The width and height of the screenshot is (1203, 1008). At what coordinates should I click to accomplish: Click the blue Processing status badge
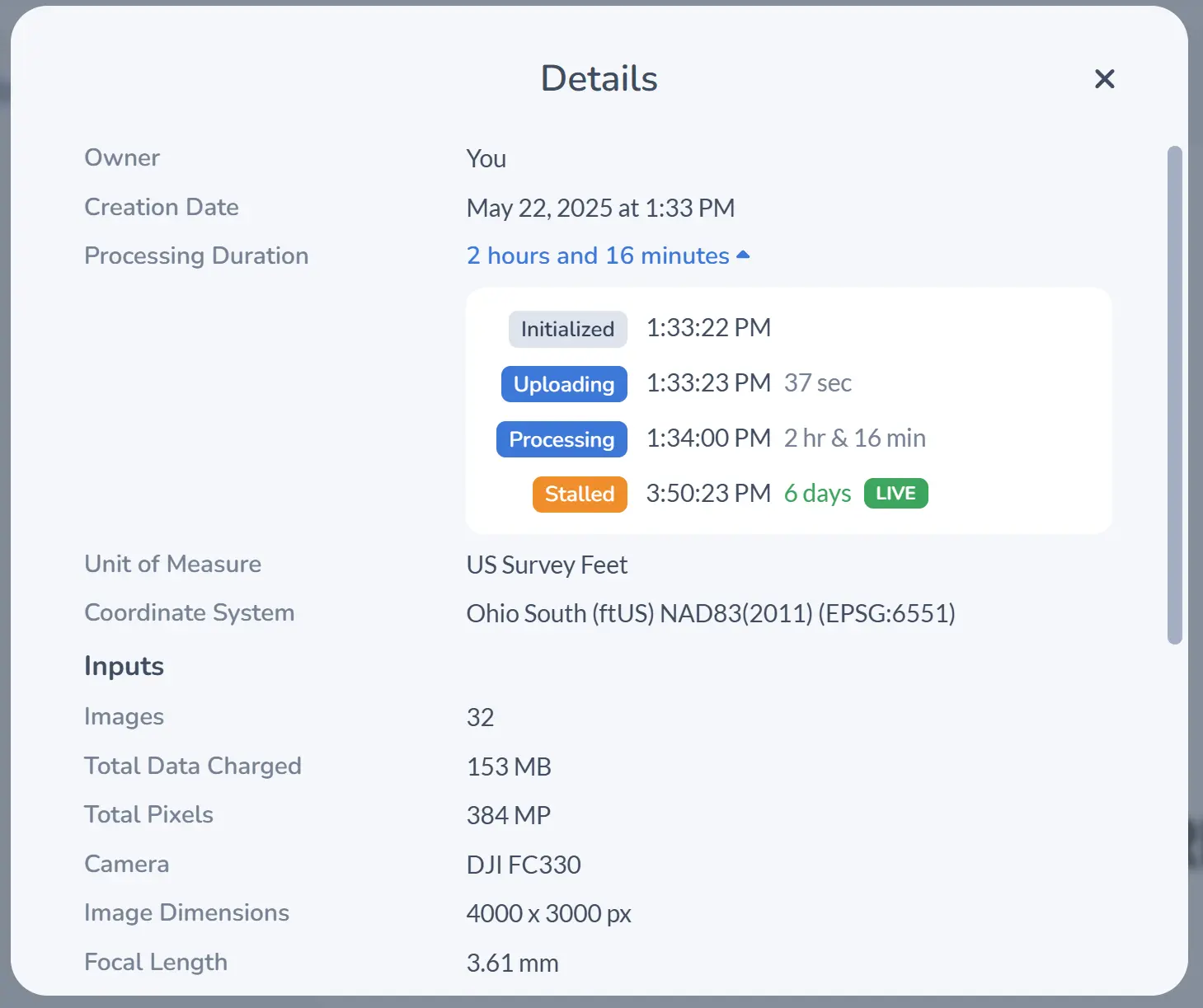tap(562, 439)
